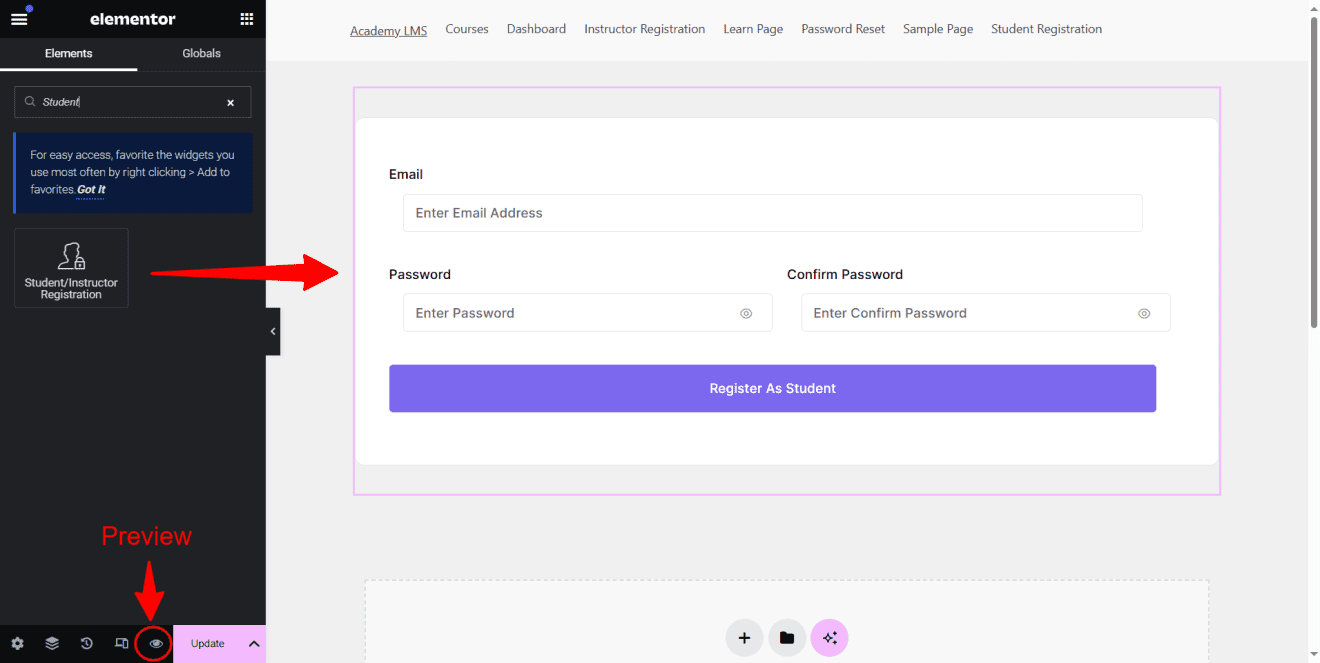Viewport: 1320px width, 663px height.
Task: Clear the Student search with the X
Action: (230, 102)
